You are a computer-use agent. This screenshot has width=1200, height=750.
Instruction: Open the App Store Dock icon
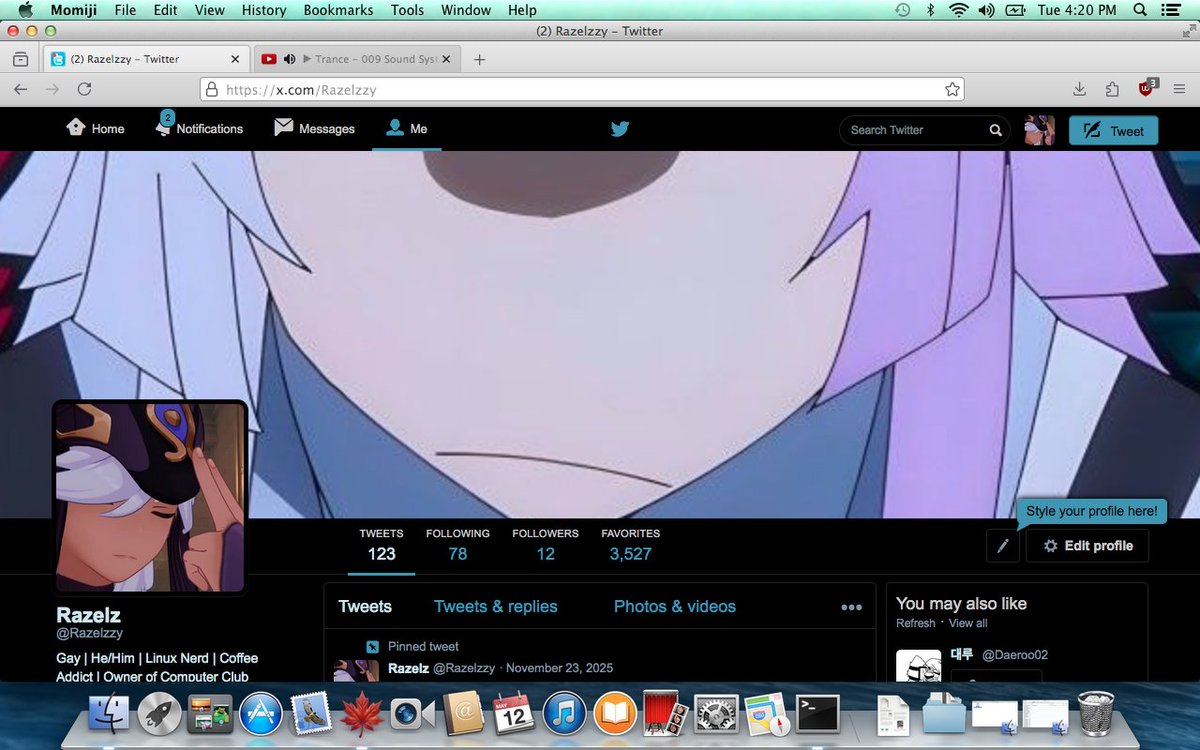click(x=261, y=714)
